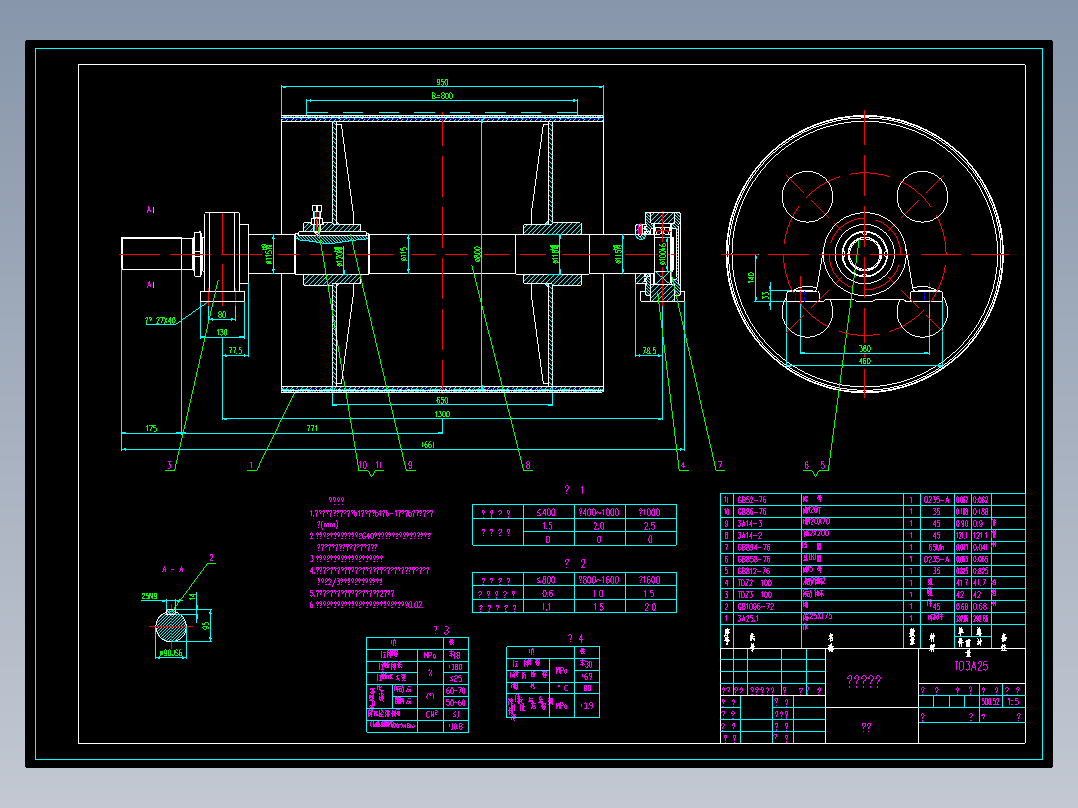Select the 1300 dimension text

tap(442, 414)
